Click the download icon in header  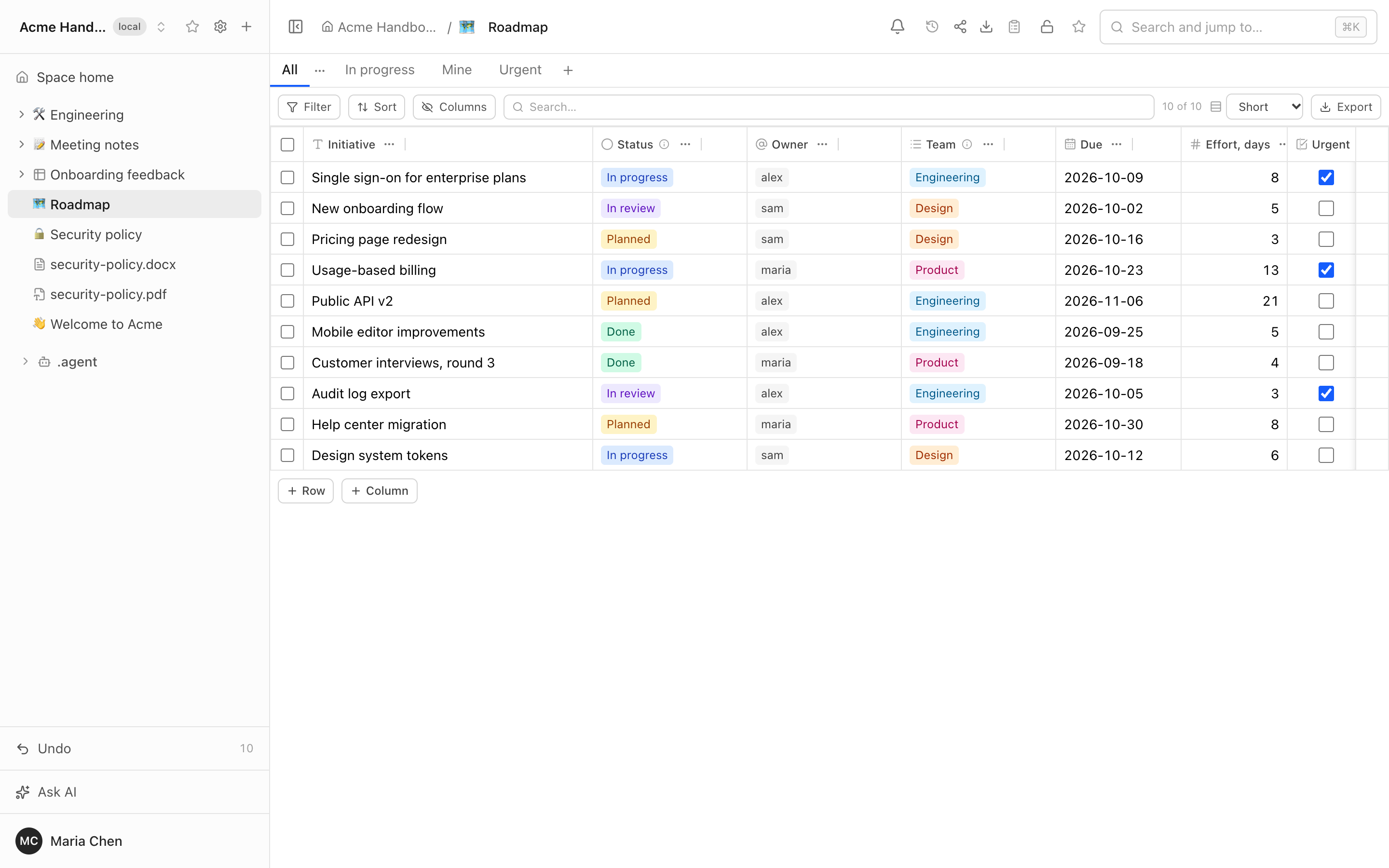coord(986,27)
